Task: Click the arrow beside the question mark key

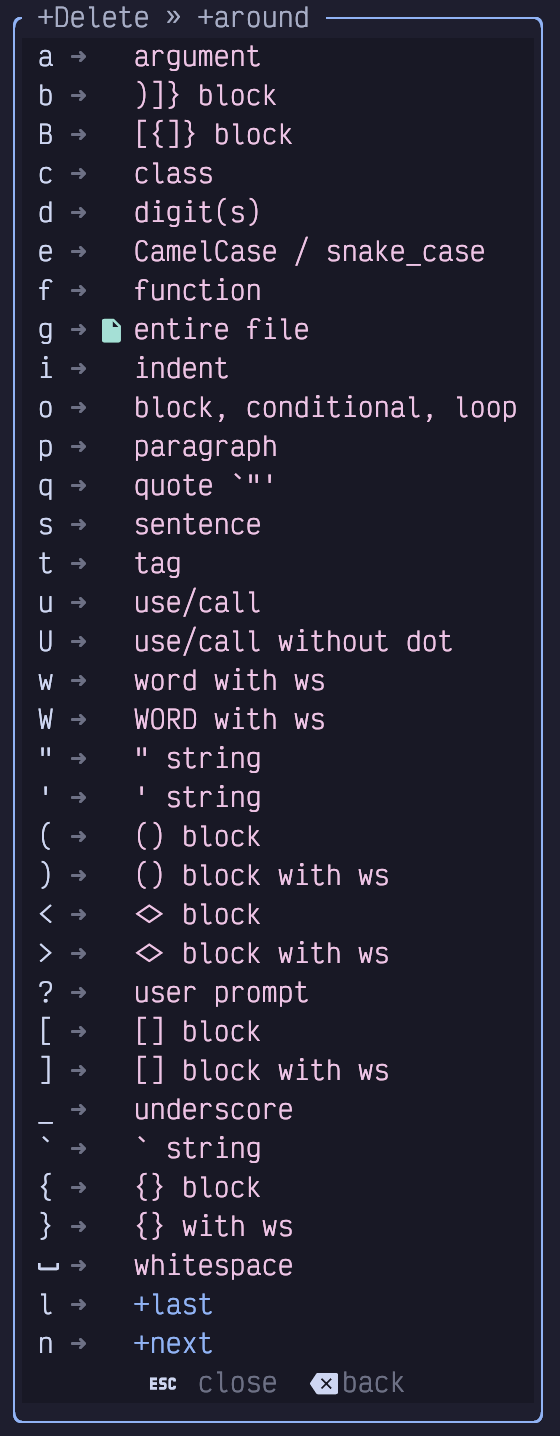Action: click(x=79, y=993)
